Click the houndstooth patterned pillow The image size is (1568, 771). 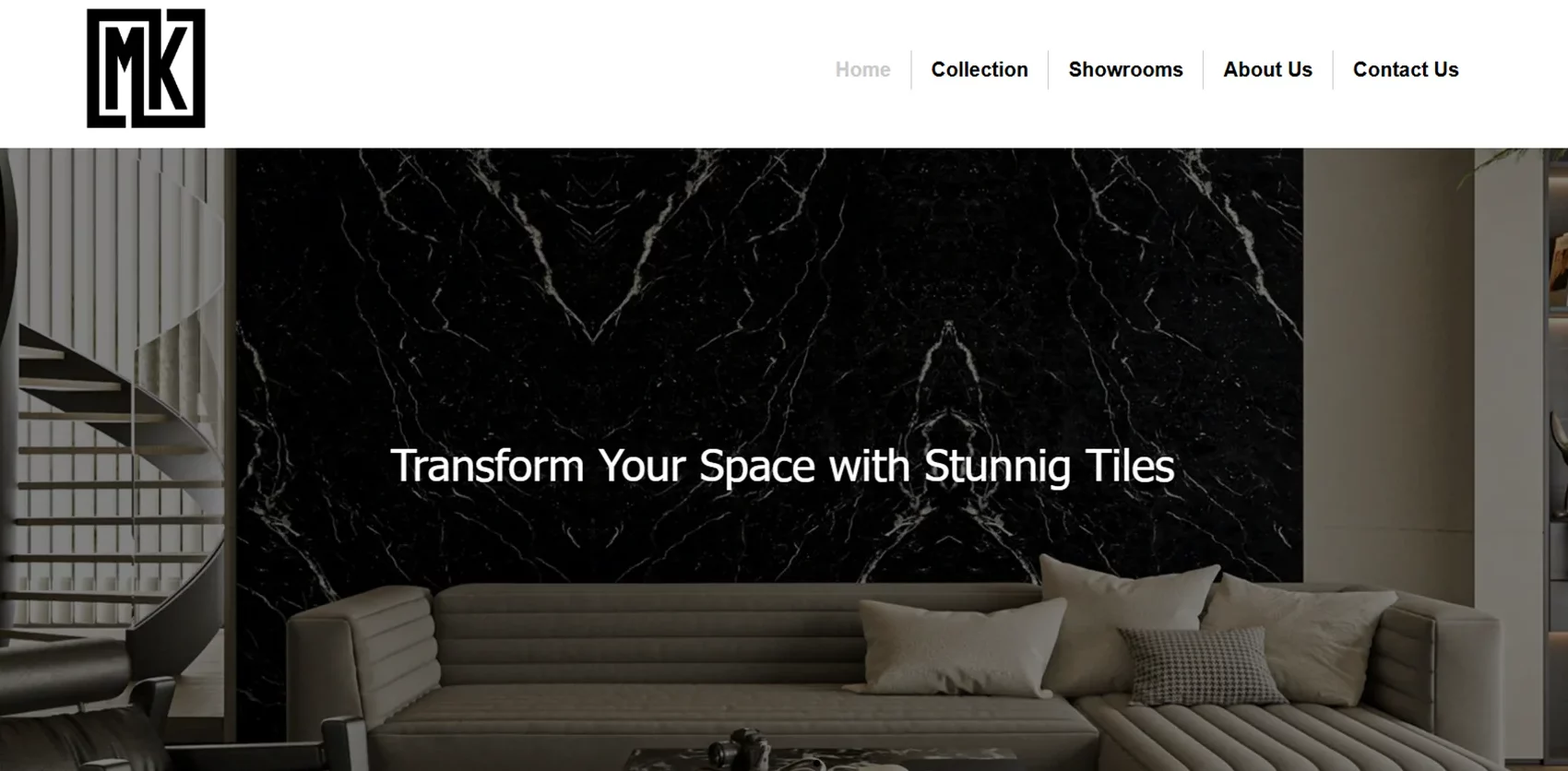coord(1201,666)
